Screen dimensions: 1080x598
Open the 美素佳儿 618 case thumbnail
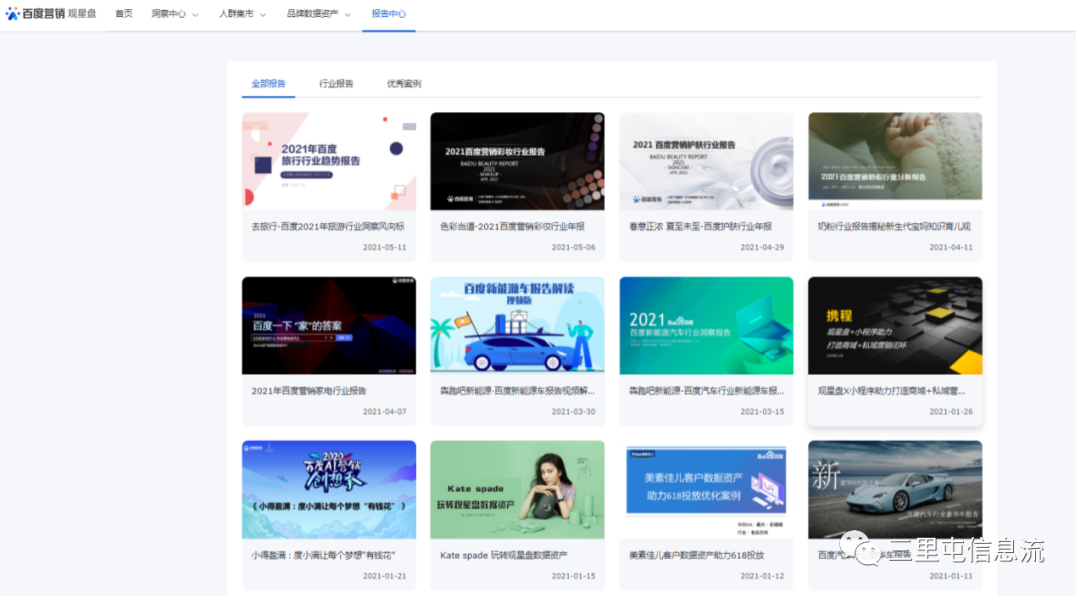[706, 489]
